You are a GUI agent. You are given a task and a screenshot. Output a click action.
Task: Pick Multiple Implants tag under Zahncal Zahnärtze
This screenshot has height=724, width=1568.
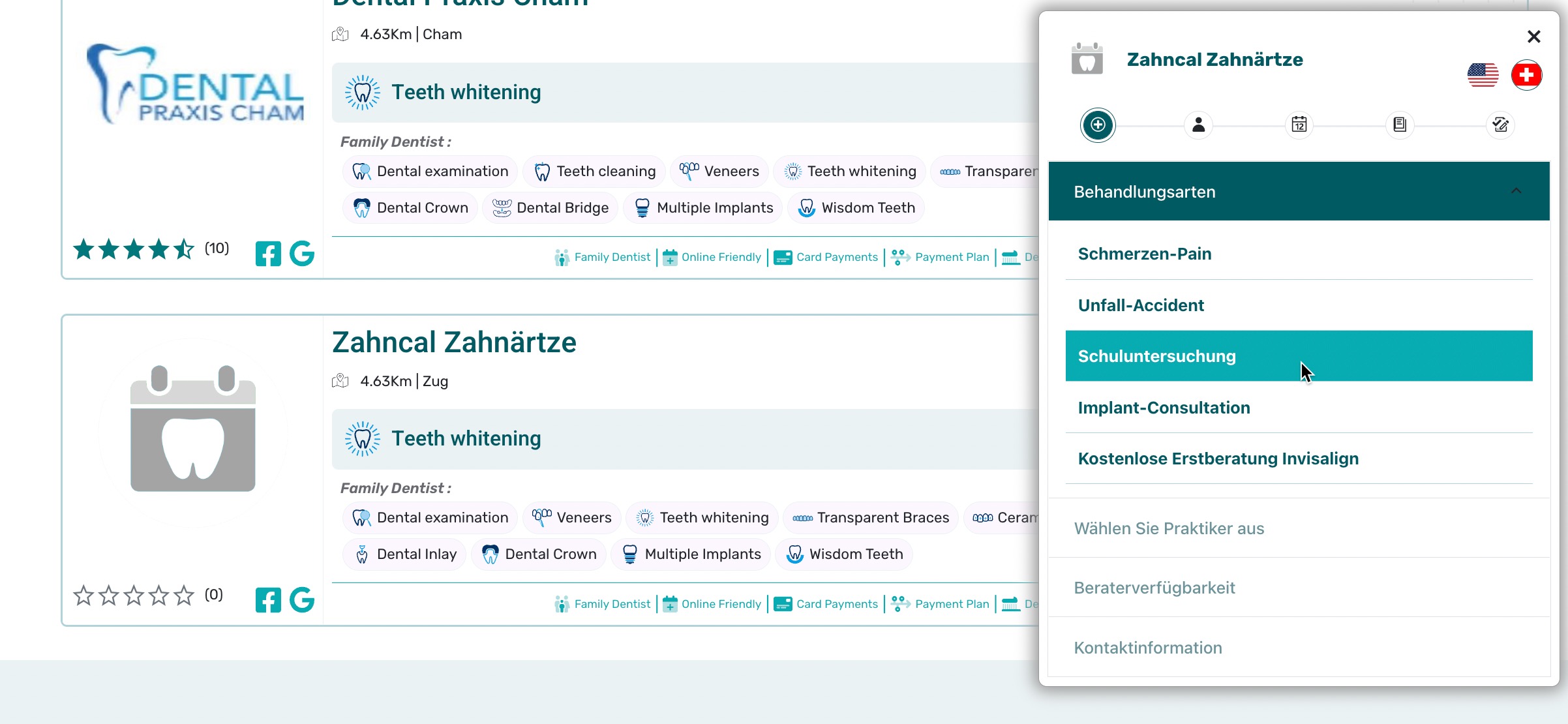click(691, 554)
